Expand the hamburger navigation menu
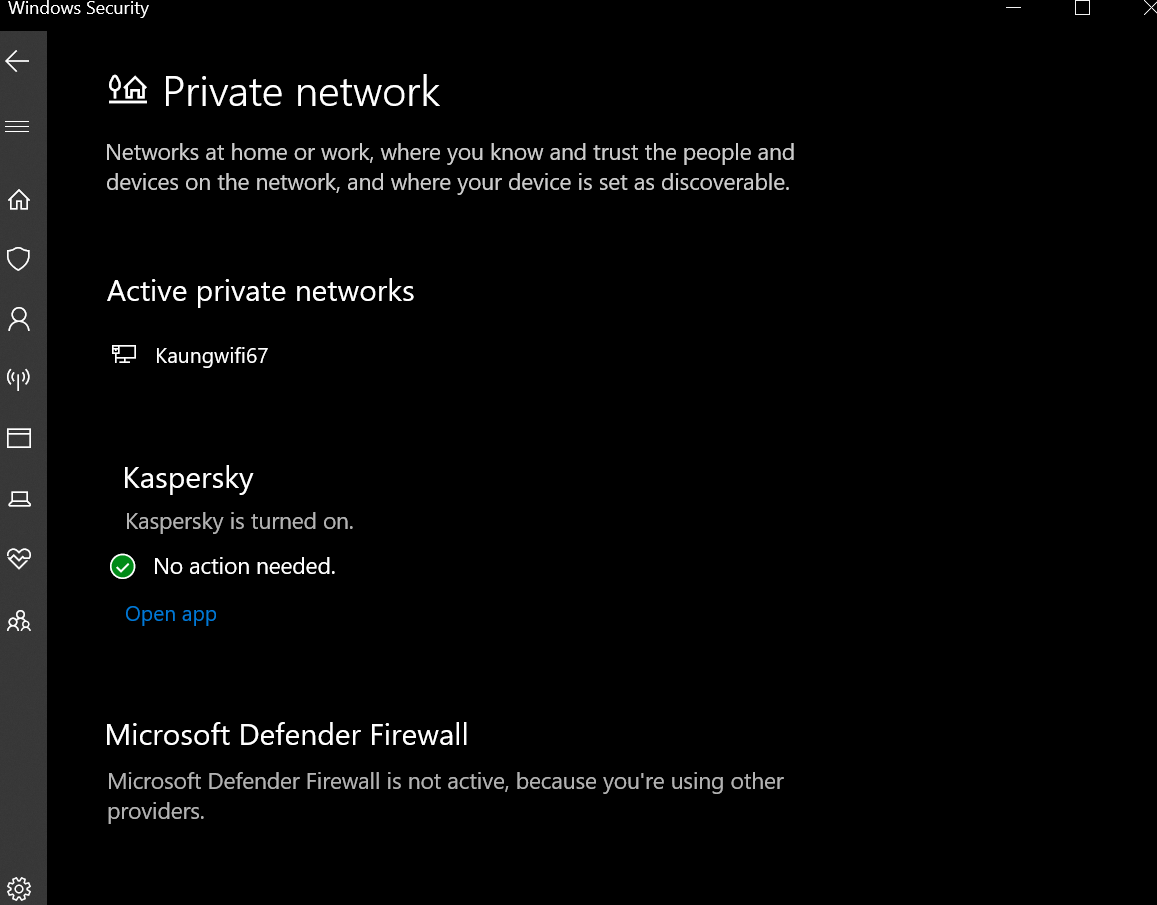1157x905 pixels. [x=18, y=127]
